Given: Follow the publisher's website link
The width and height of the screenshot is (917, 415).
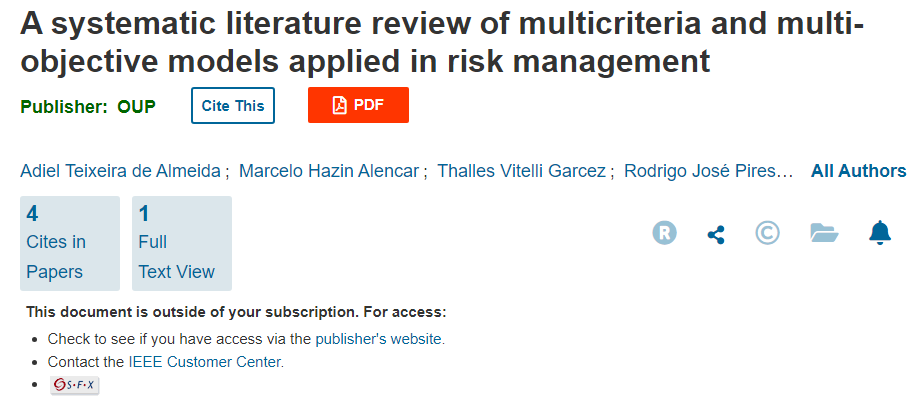Looking at the screenshot, I should (378, 339).
